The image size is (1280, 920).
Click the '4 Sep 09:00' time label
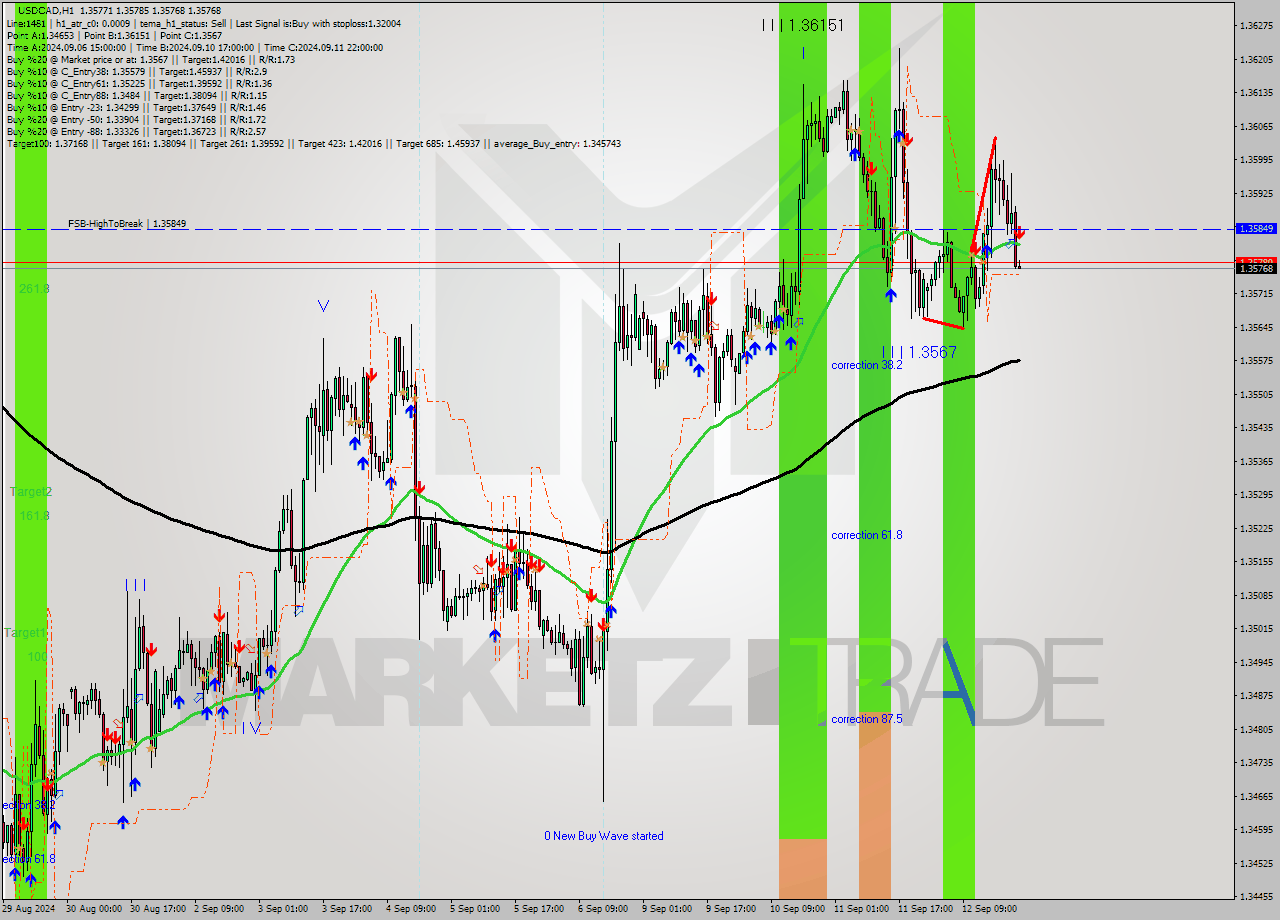coord(410,909)
